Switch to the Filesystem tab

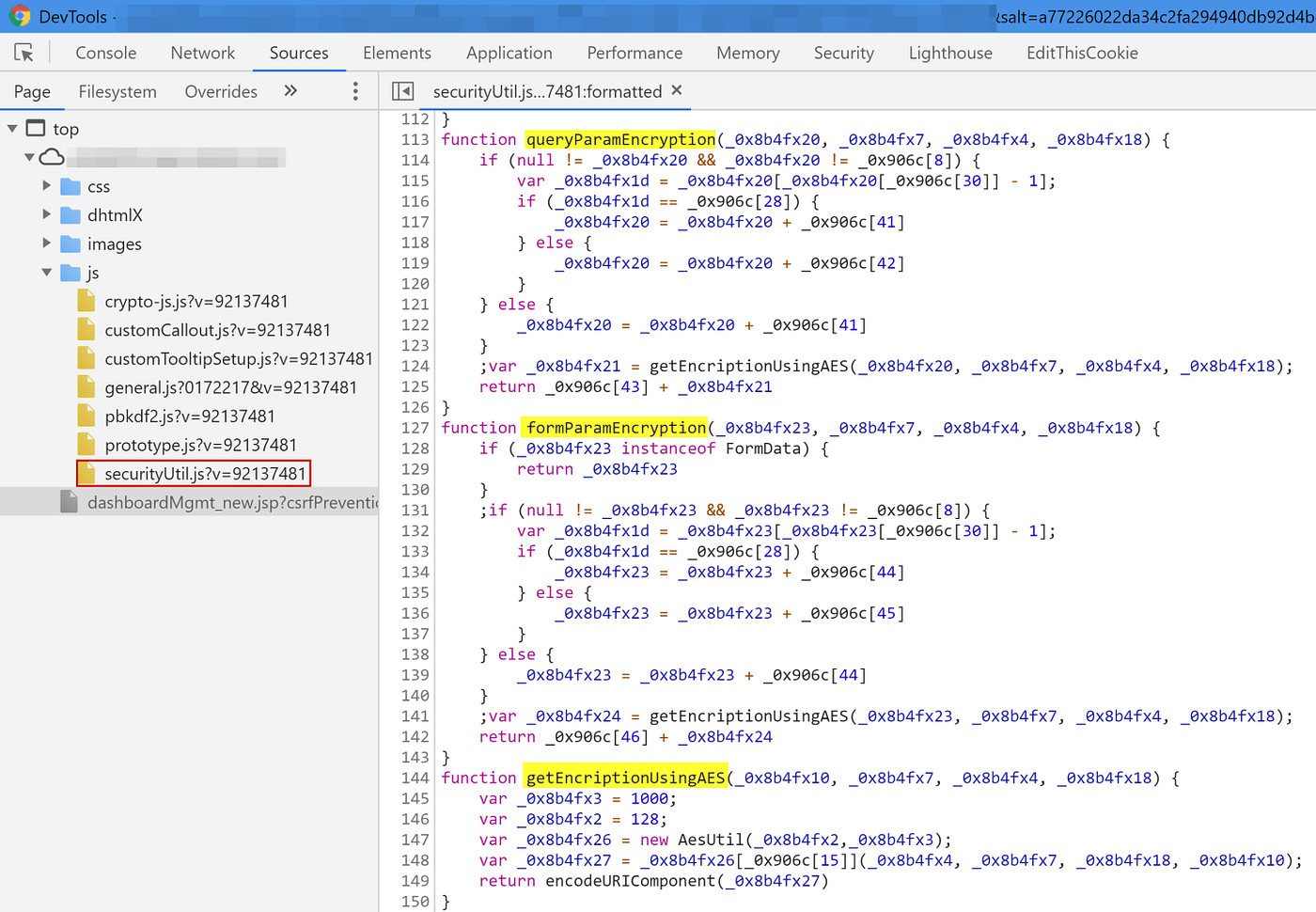click(117, 90)
